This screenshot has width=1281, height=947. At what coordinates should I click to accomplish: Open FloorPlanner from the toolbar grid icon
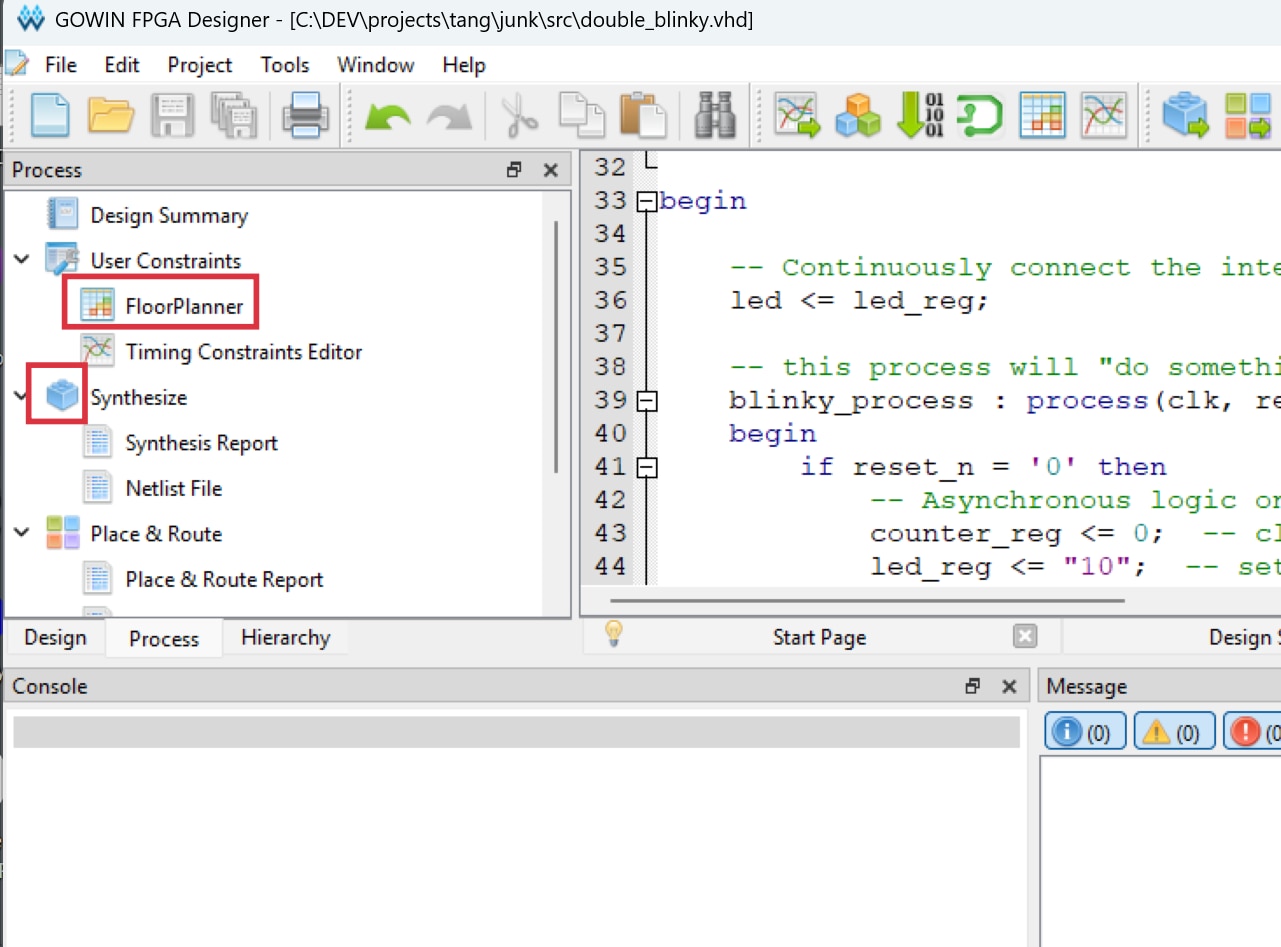tap(1042, 114)
